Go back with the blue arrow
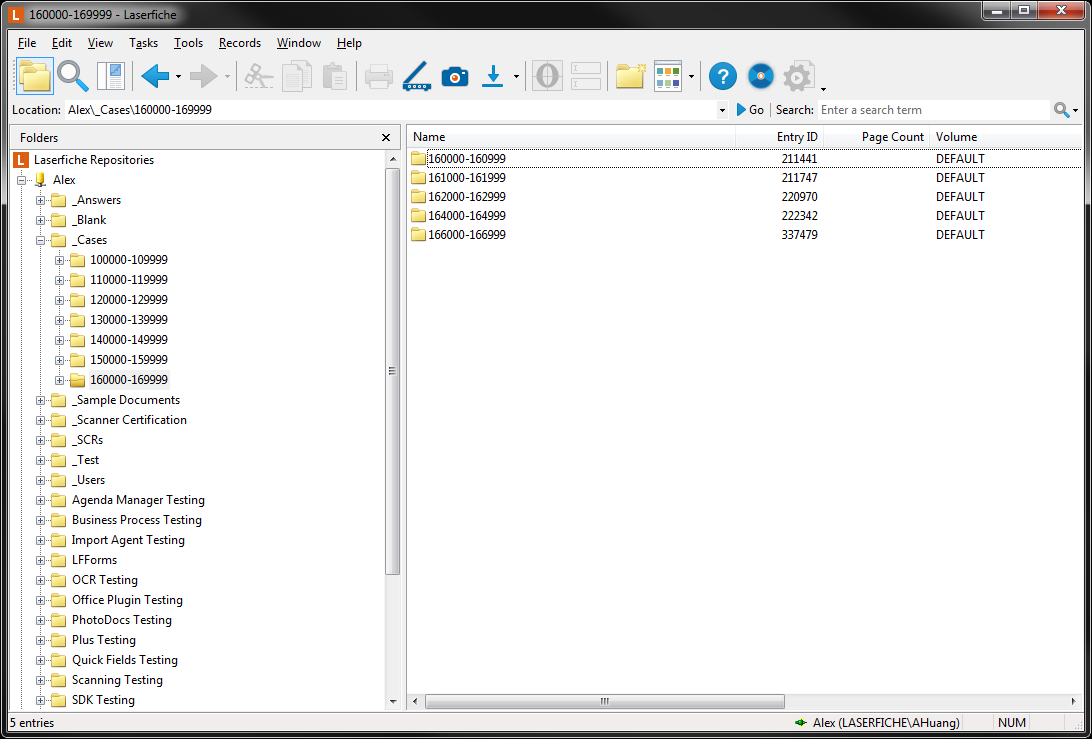1092x739 pixels. click(155, 76)
